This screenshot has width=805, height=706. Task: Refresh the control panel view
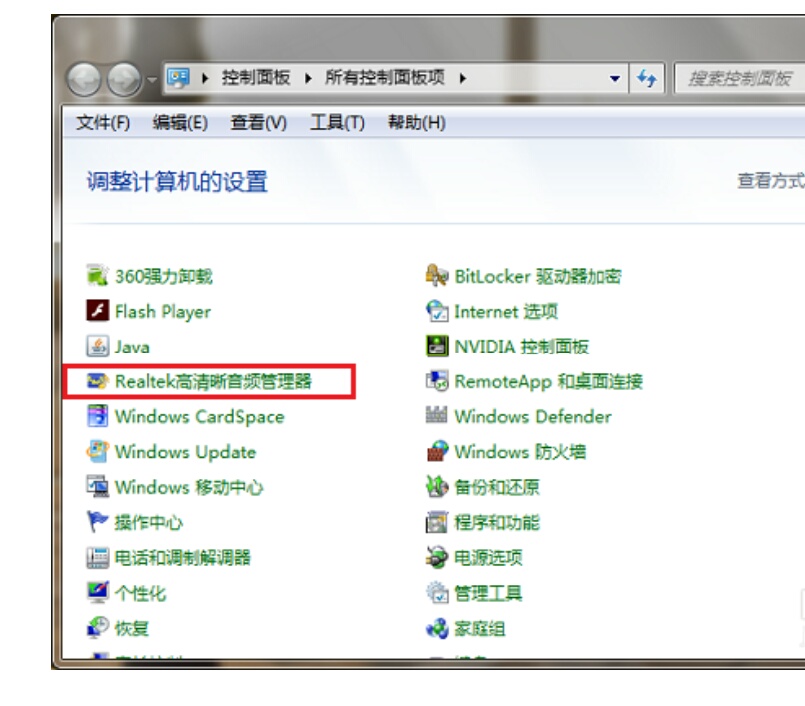point(646,79)
